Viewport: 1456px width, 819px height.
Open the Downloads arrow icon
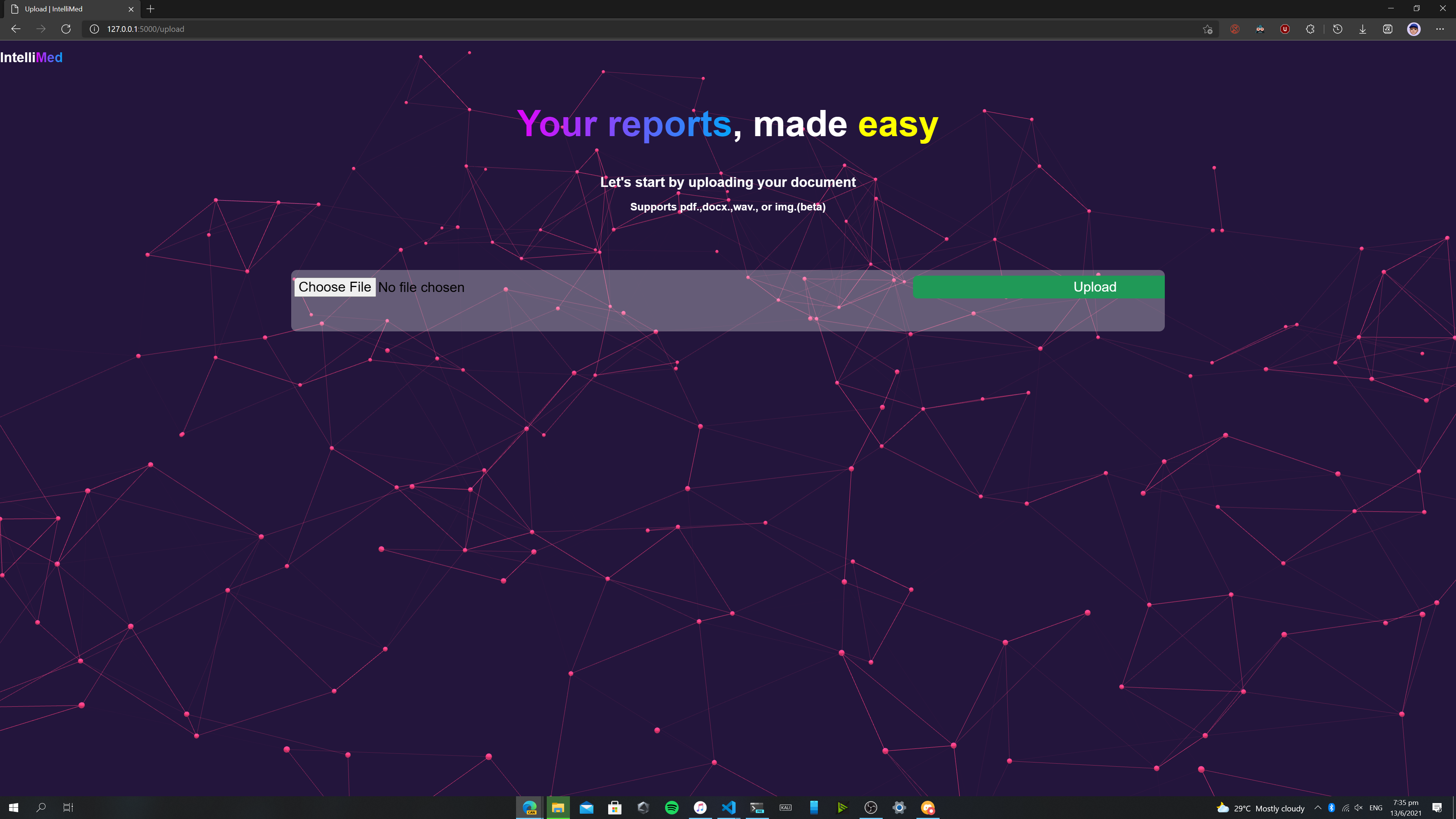[x=1363, y=29]
